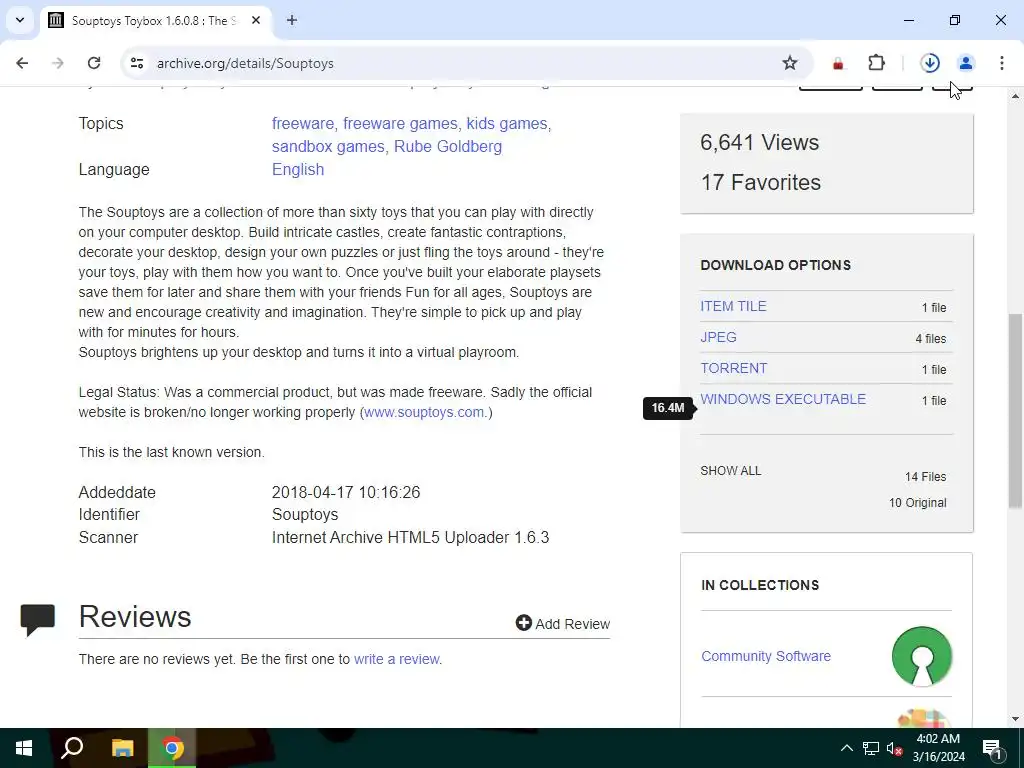Open the taskbar clock and date
Screen dimensions: 1024x768
click(938, 748)
